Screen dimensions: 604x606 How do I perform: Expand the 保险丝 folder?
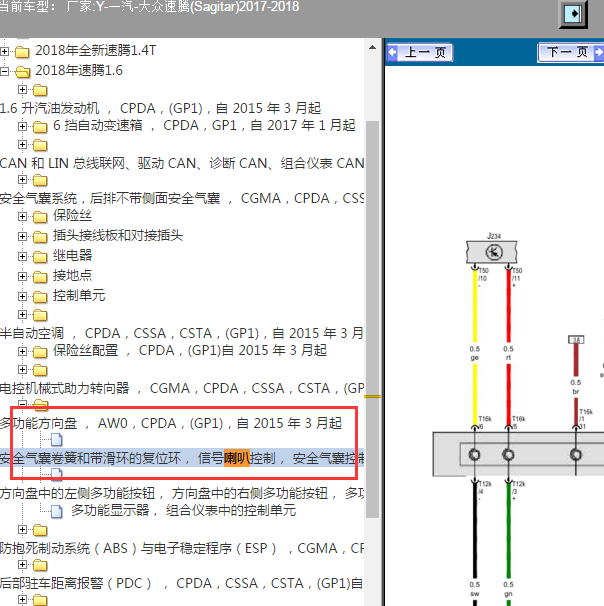tap(22, 216)
